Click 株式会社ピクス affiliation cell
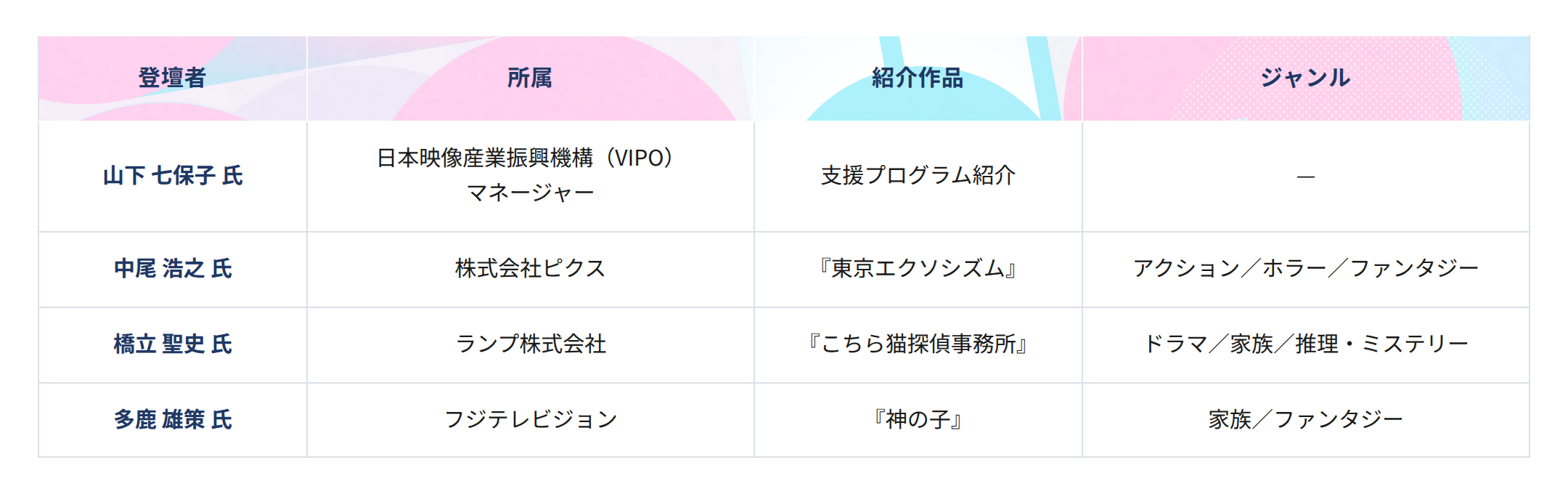 pos(530,268)
